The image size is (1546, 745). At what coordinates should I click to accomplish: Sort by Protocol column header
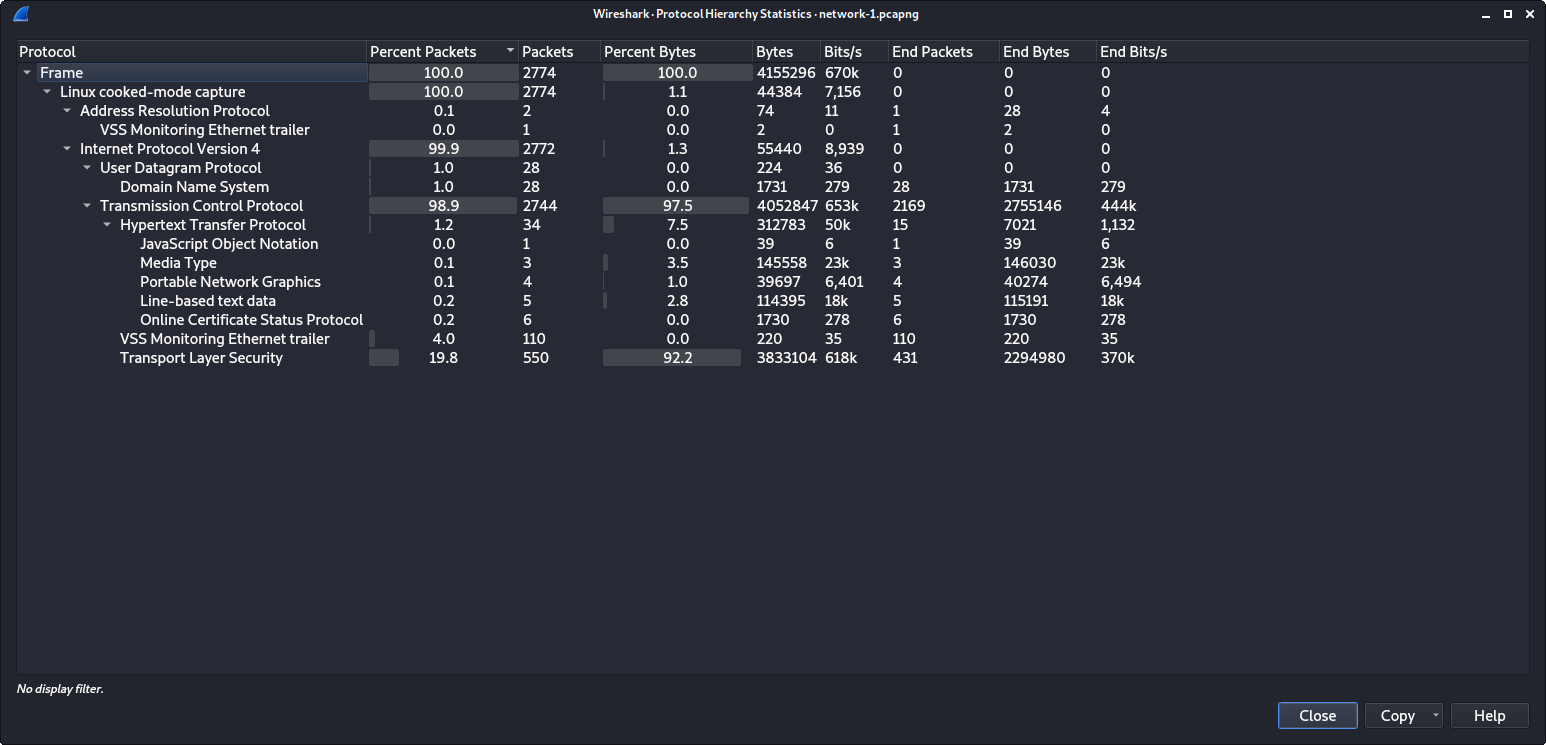coord(191,52)
